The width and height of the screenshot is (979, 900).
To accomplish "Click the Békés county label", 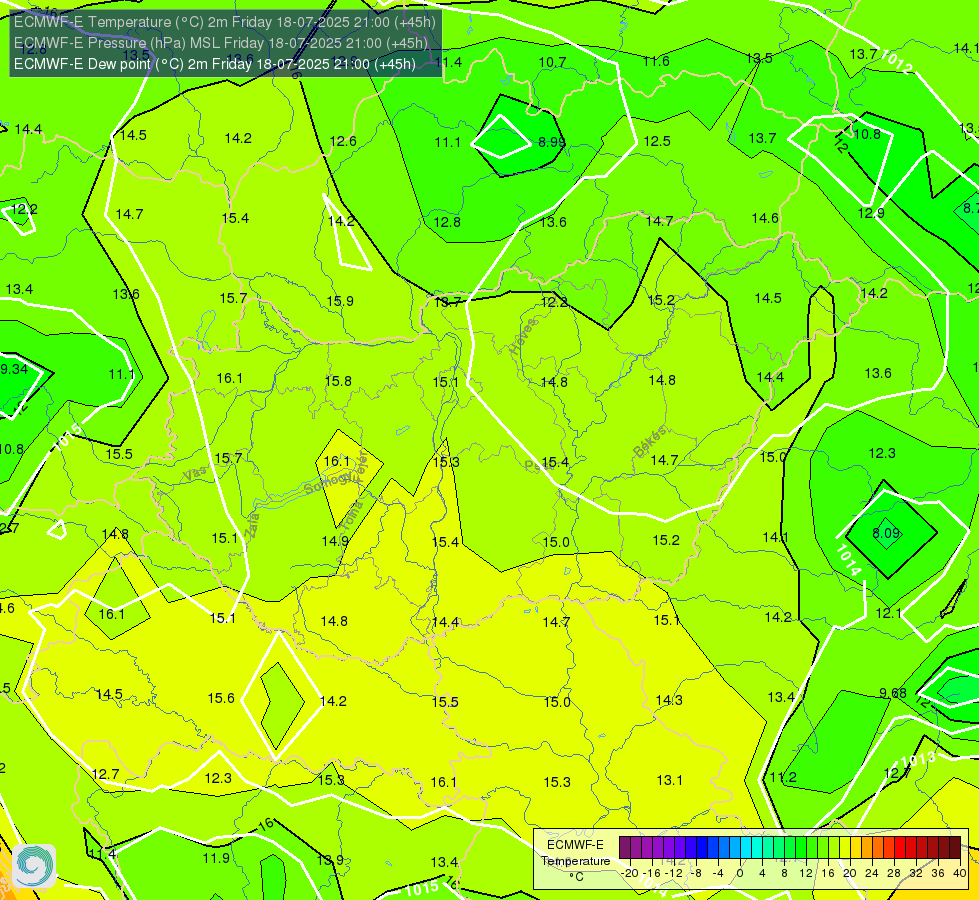I will point(649,442).
